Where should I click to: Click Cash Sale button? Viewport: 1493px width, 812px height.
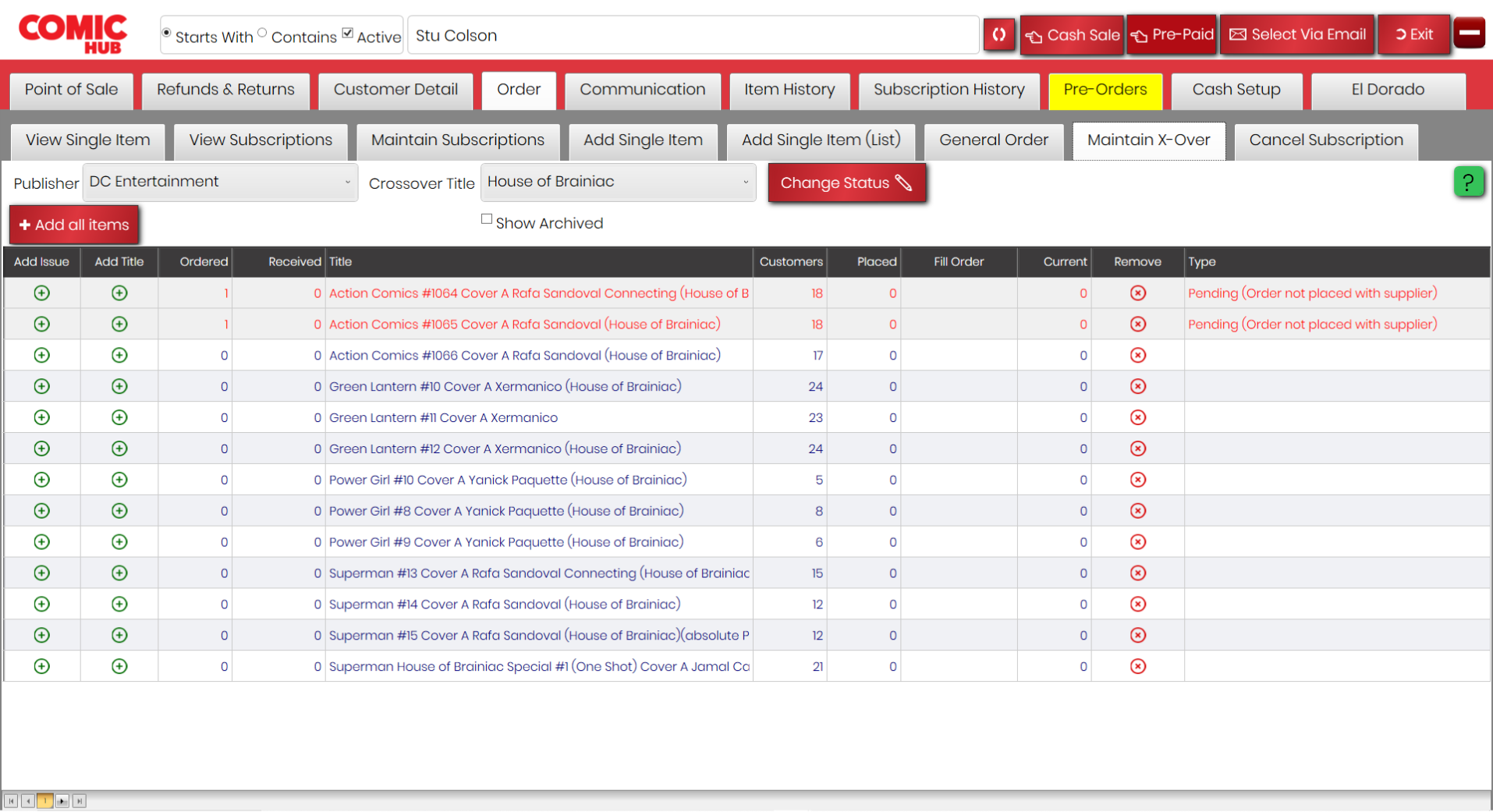(x=1073, y=35)
